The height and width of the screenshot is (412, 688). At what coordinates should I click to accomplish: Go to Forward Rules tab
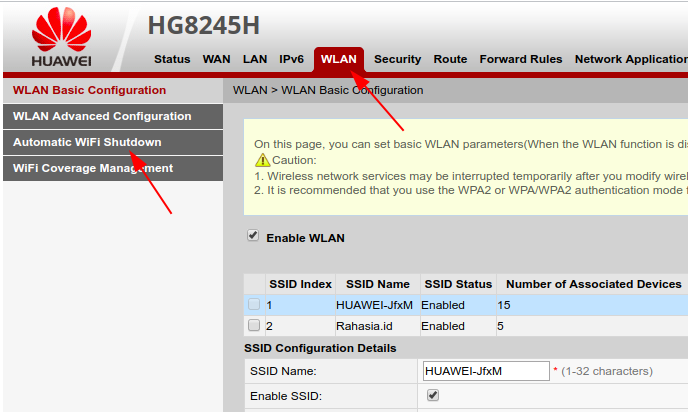point(520,59)
